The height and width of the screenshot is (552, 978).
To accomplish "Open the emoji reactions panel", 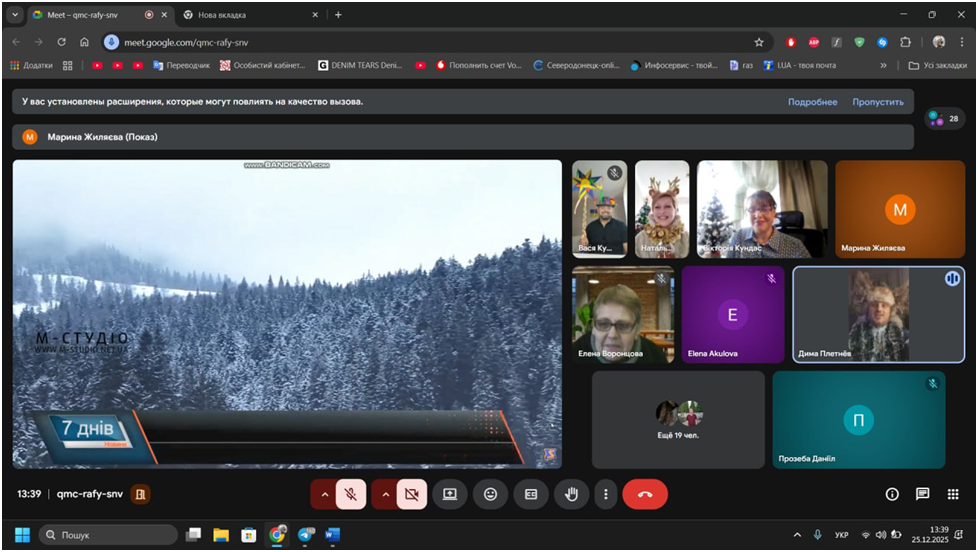I will tap(490, 494).
